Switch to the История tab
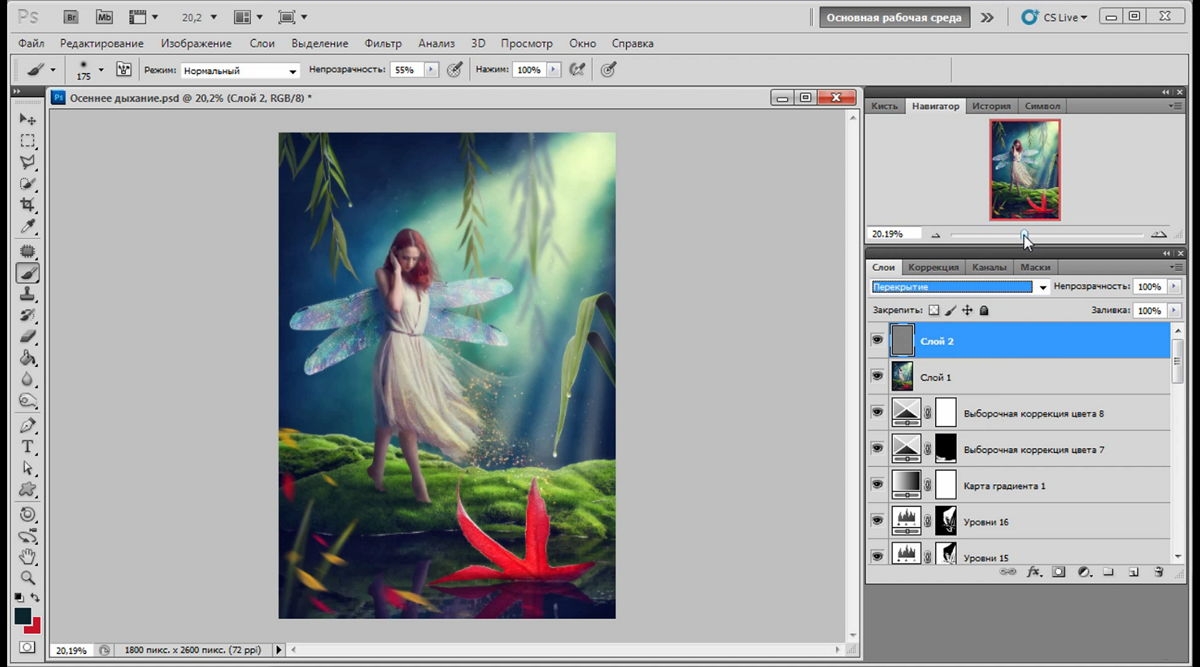The width and height of the screenshot is (1200, 667). [x=992, y=106]
